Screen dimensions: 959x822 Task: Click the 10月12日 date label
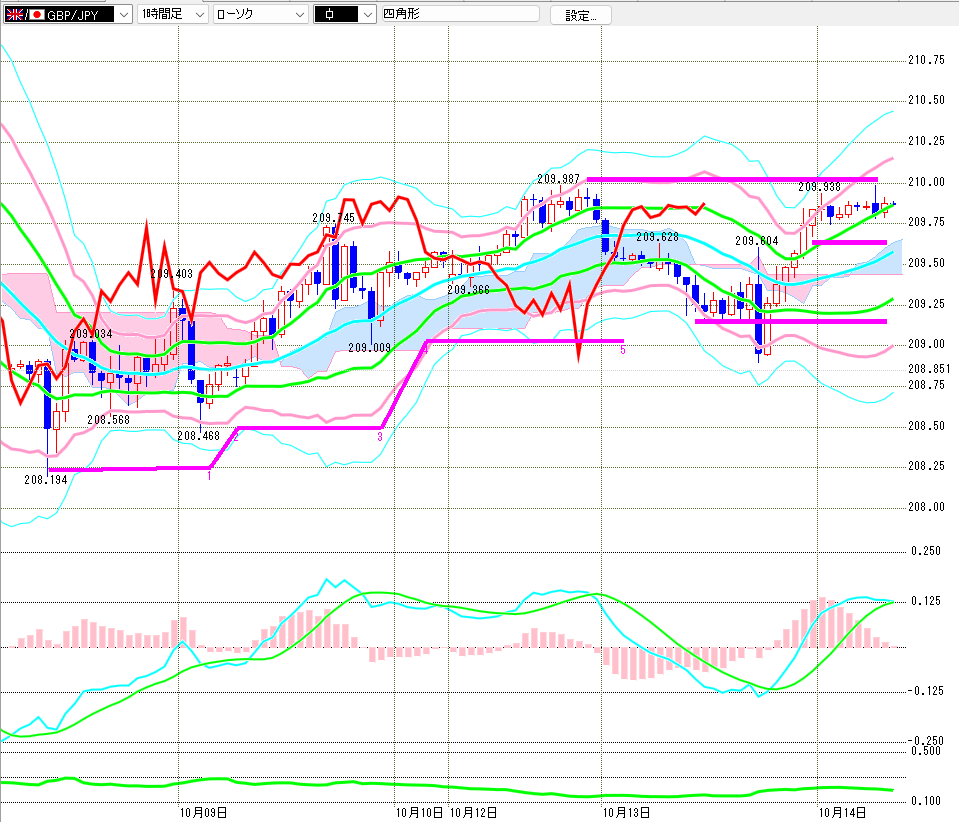click(x=473, y=813)
